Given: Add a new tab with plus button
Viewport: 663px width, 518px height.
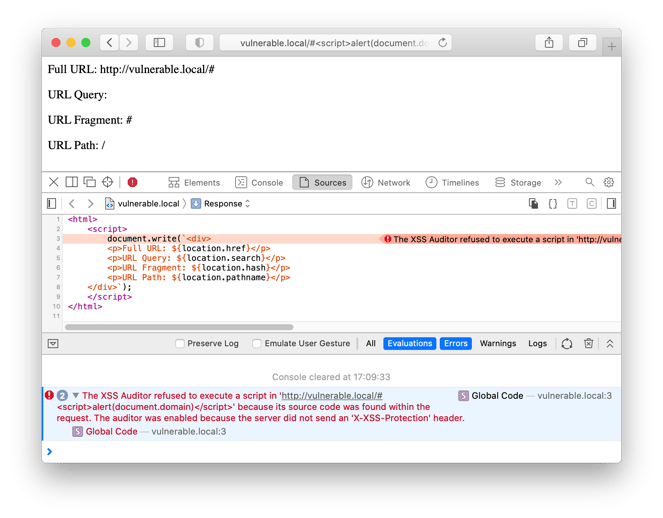Looking at the screenshot, I should (x=611, y=47).
